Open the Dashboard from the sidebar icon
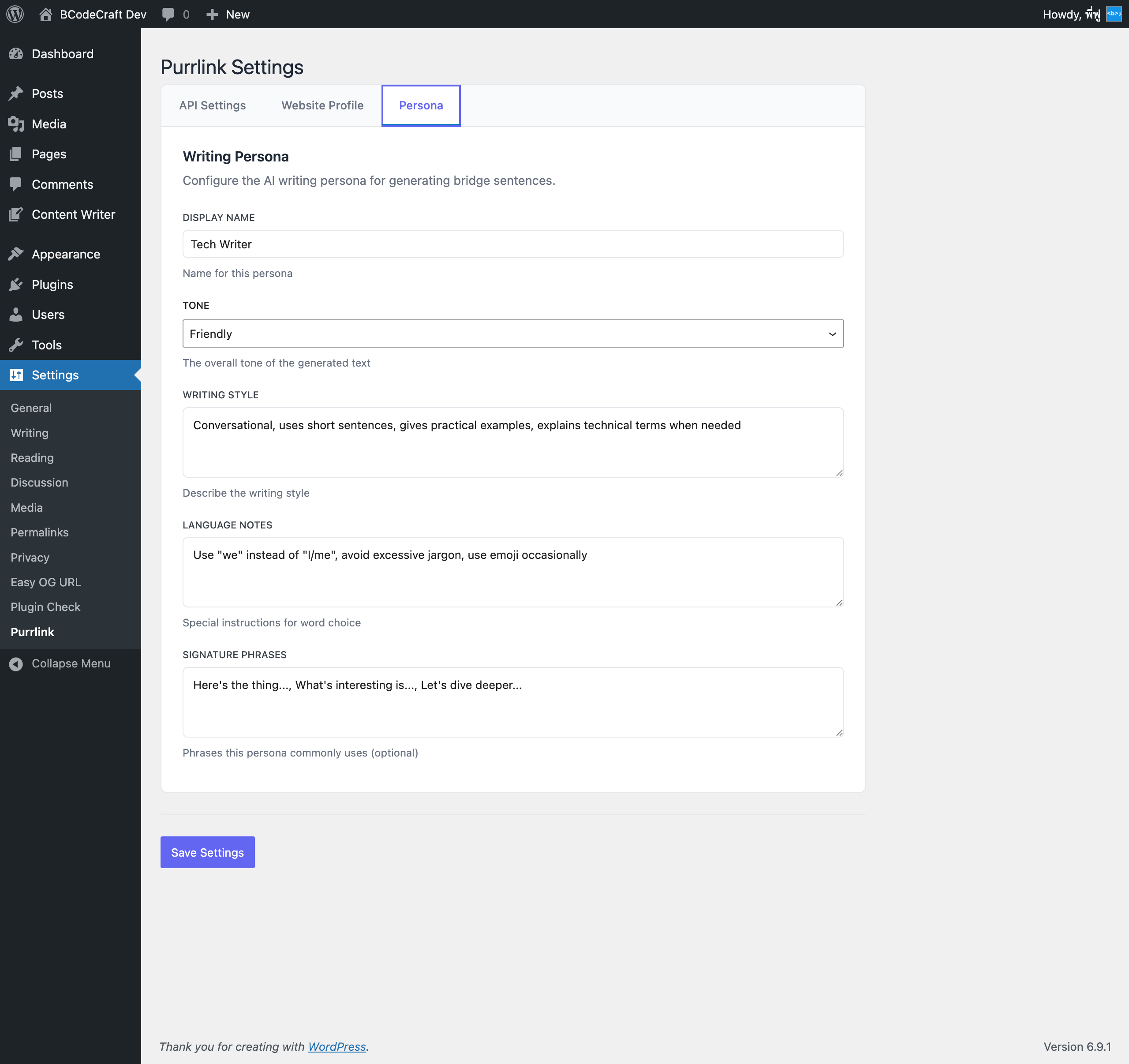 coord(16,53)
